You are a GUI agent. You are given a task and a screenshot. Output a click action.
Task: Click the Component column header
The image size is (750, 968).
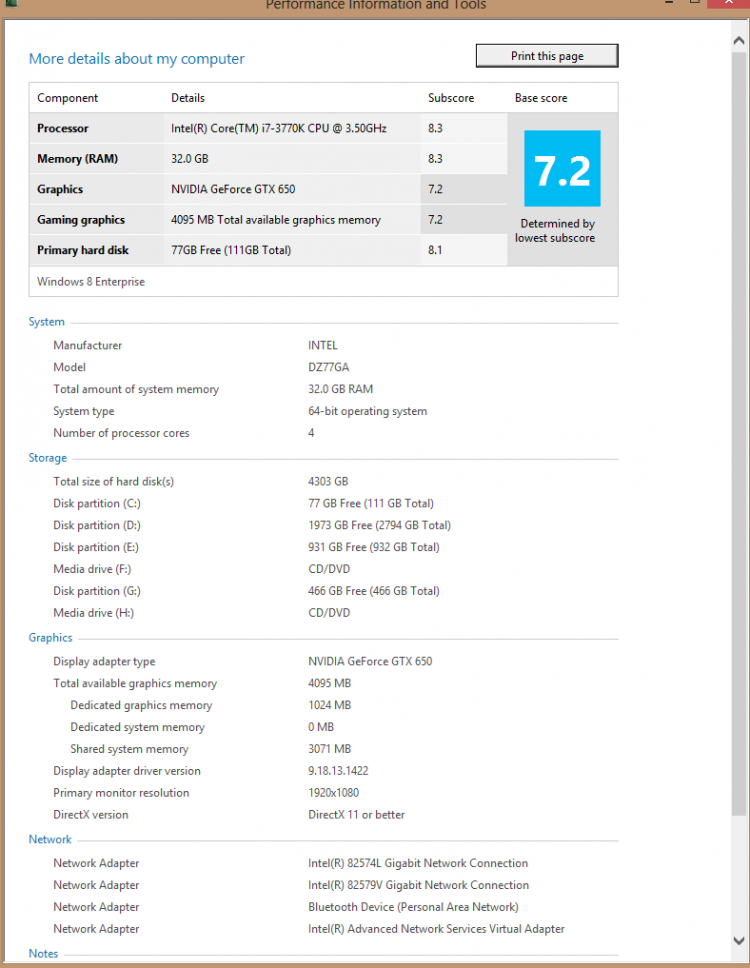pyautogui.click(x=68, y=98)
